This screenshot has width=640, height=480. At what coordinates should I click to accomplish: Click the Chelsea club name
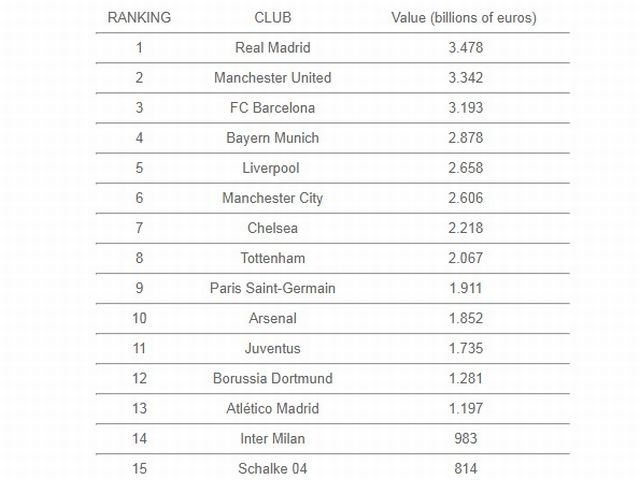[273, 228]
